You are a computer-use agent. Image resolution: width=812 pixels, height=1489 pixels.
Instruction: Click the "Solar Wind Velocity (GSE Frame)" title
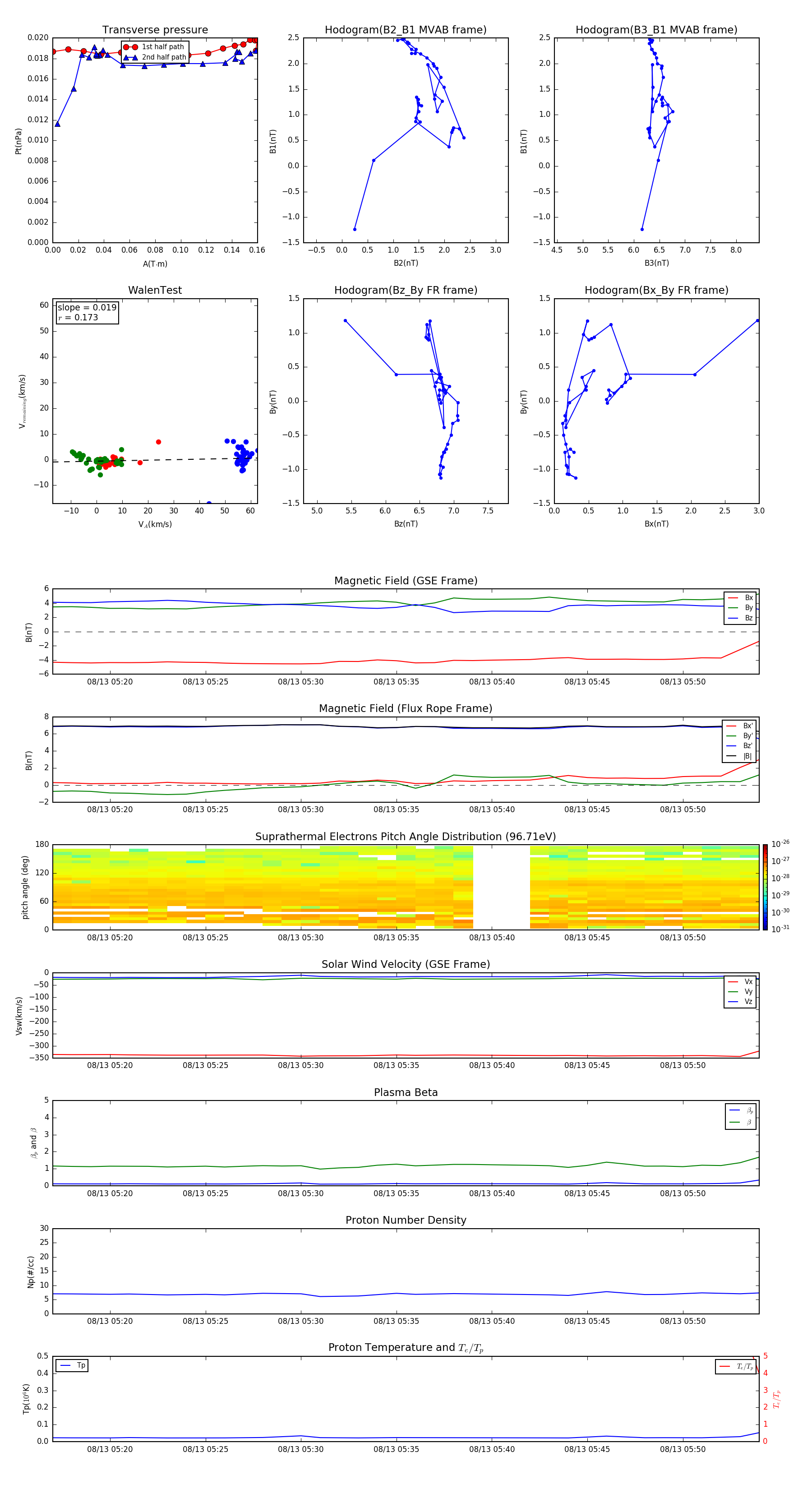(x=406, y=964)
